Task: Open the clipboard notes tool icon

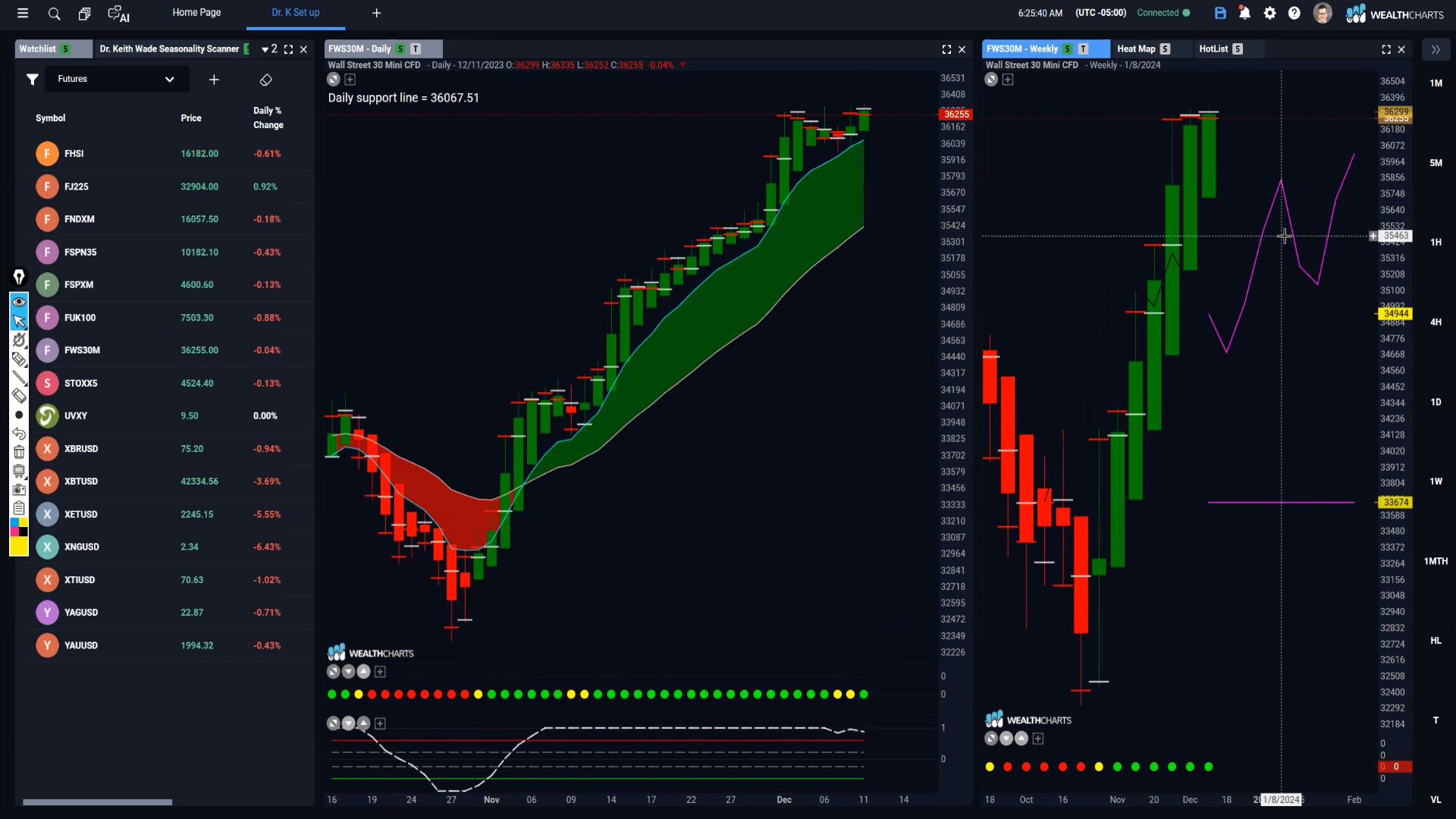Action: click(19, 508)
